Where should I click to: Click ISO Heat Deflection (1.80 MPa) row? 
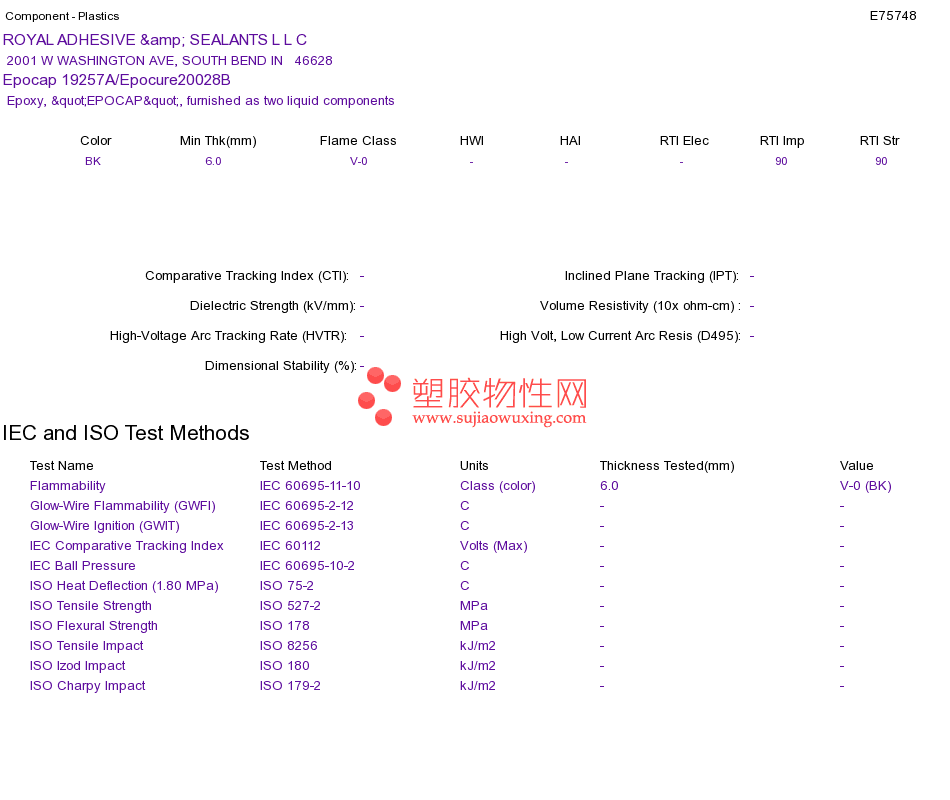point(124,585)
